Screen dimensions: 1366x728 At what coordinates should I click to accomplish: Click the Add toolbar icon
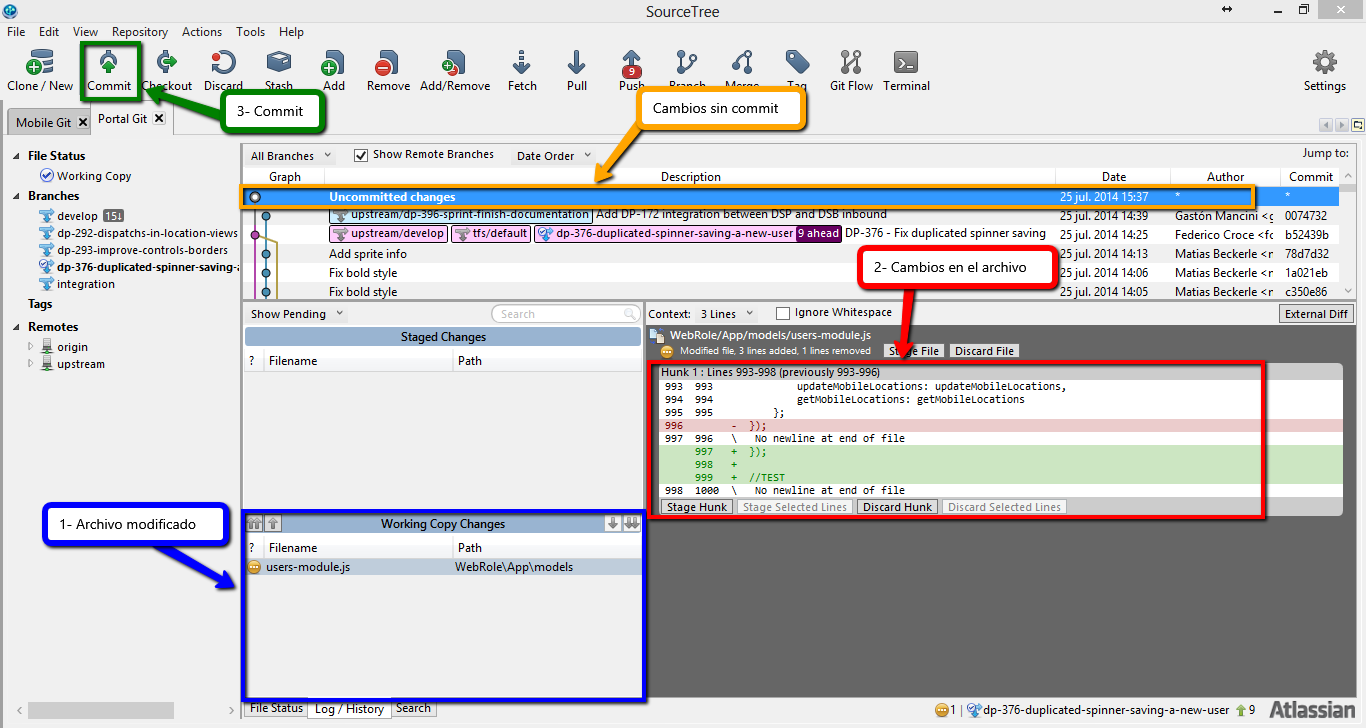click(333, 70)
